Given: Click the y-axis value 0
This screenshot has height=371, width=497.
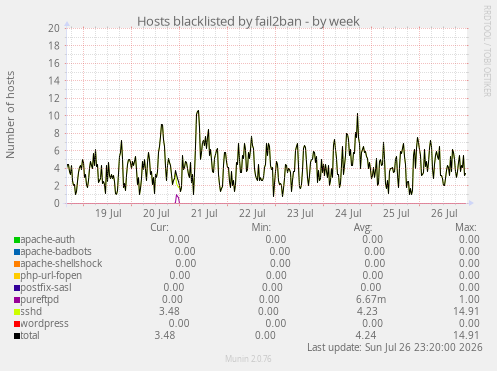Looking at the screenshot, I should pos(57,203).
